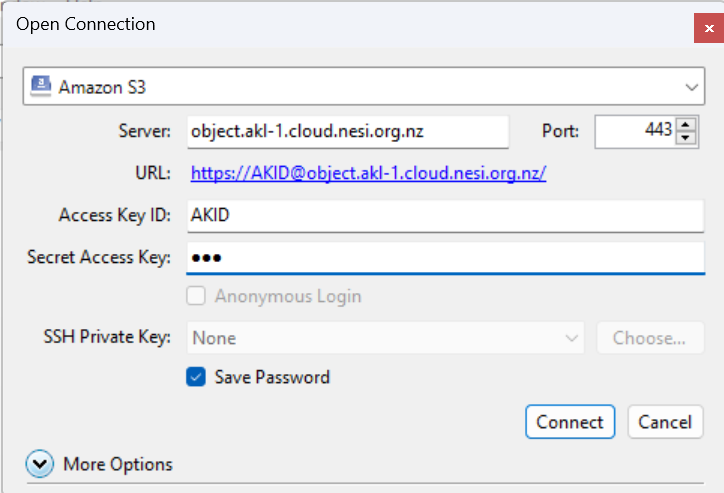Viewport: 724px width, 493px height.
Task: Focus the Access Key ID field
Action: (x=445, y=215)
